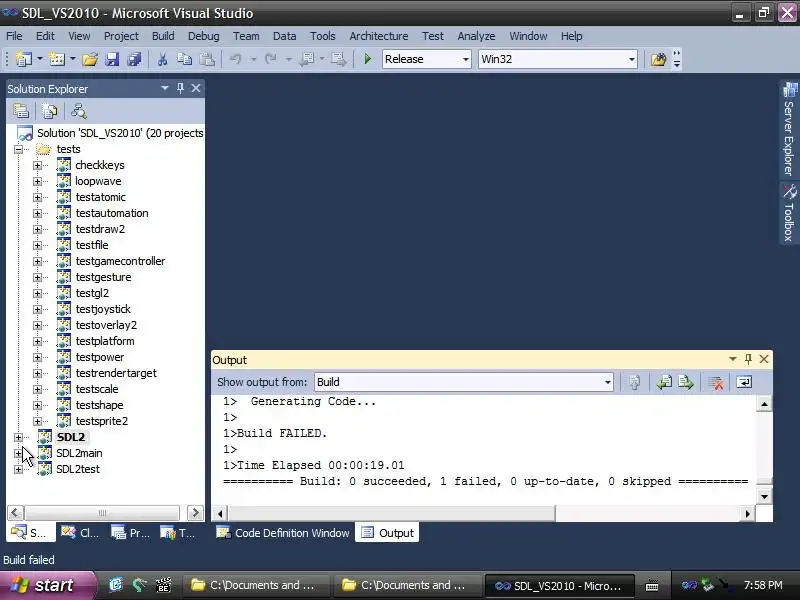Image resolution: width=800 pixels, height=600 pixels.
Task: Click the Navigate Backward toolbar icon
Action: click(x=307, y=59)
